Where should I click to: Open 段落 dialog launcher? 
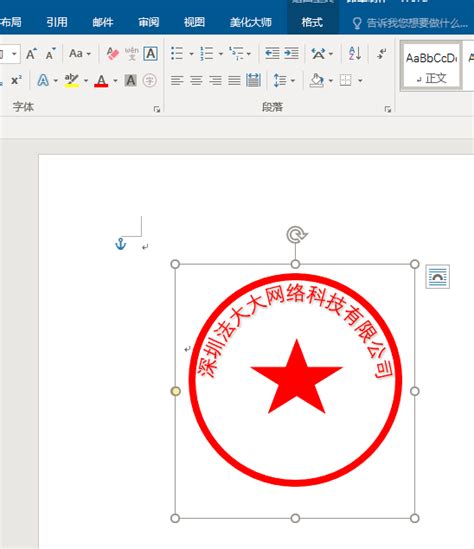click(x=388, y=109)
